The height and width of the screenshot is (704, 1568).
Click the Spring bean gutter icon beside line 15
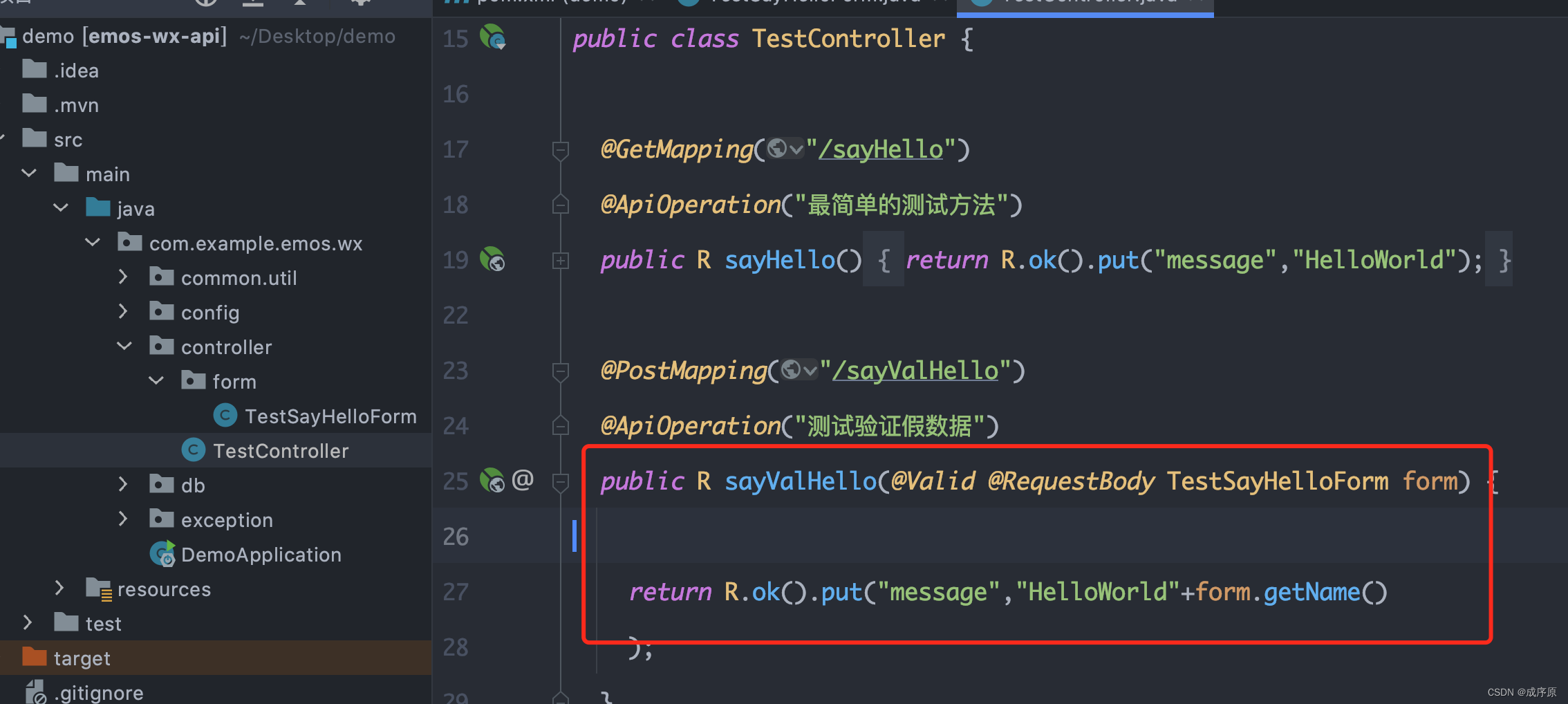pyautogui.click(x=492, y=37)
